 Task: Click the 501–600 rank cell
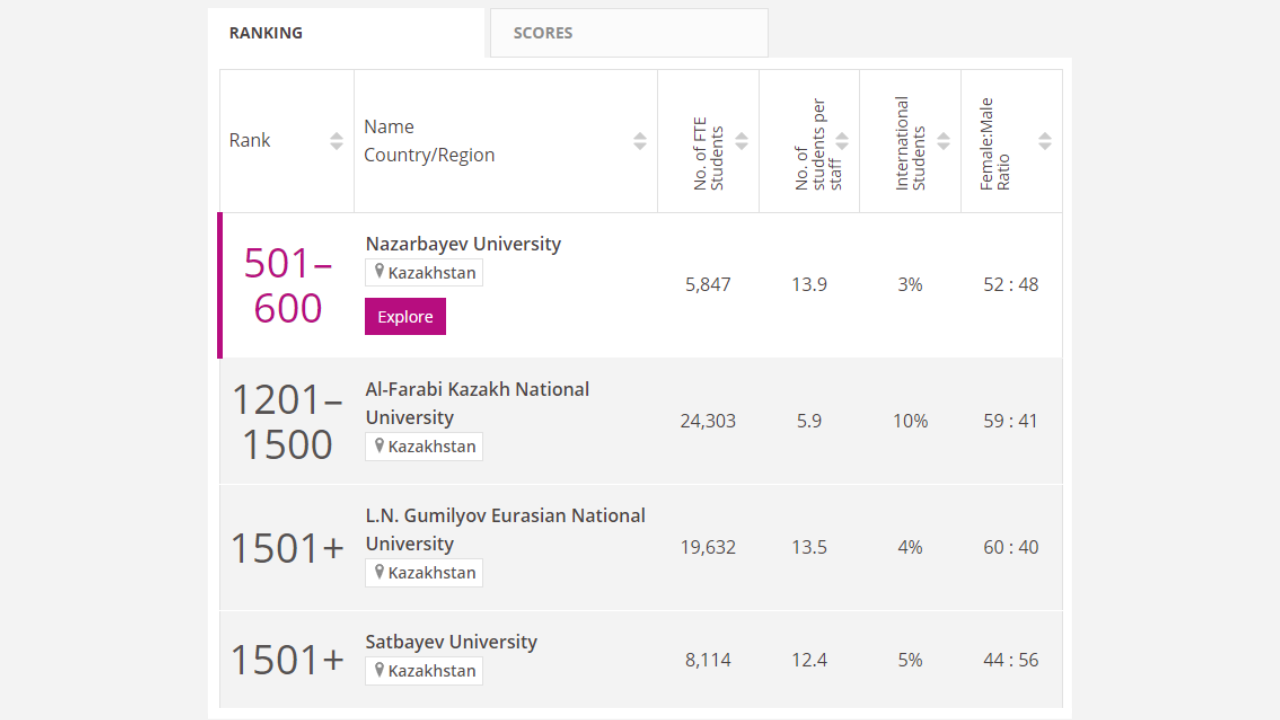[288, 286]
